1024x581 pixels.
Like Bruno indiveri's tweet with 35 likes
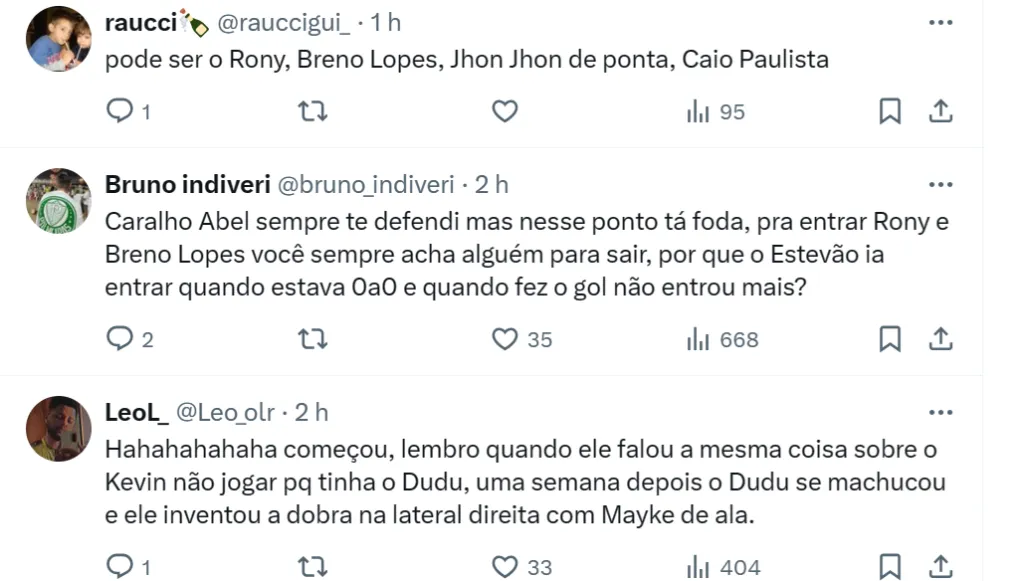[505, 339]
